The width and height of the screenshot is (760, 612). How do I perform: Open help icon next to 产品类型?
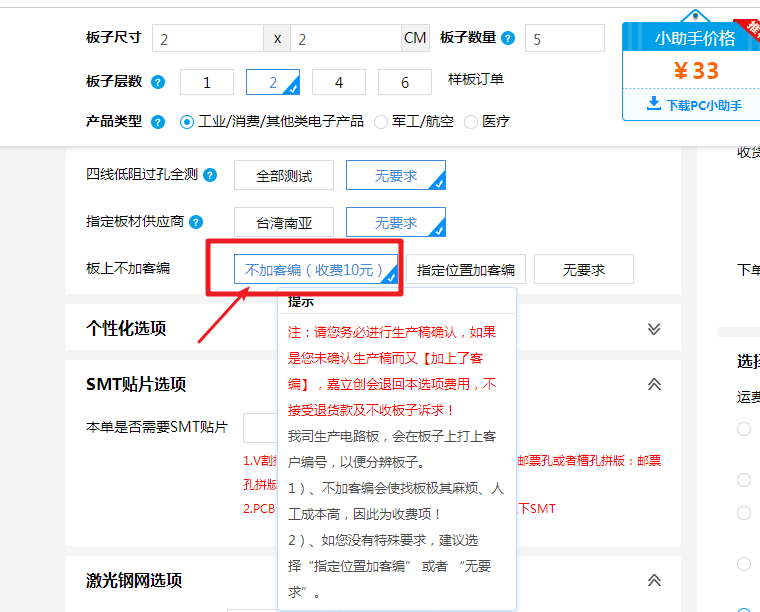pyautogui.click(x=158, y=122)
